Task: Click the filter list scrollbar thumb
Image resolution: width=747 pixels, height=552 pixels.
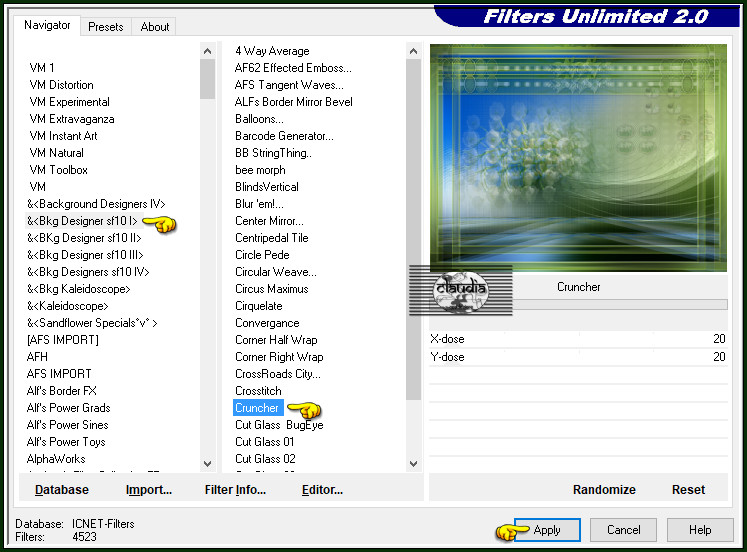Action: [x=414, y=229]
